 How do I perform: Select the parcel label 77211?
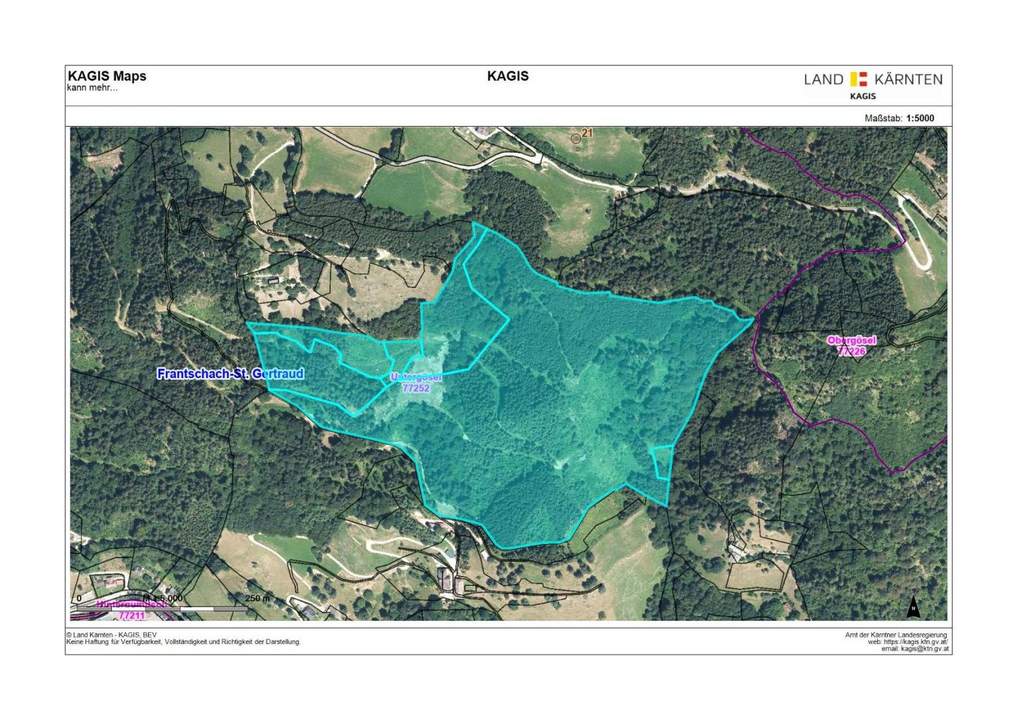coord(131,615)
